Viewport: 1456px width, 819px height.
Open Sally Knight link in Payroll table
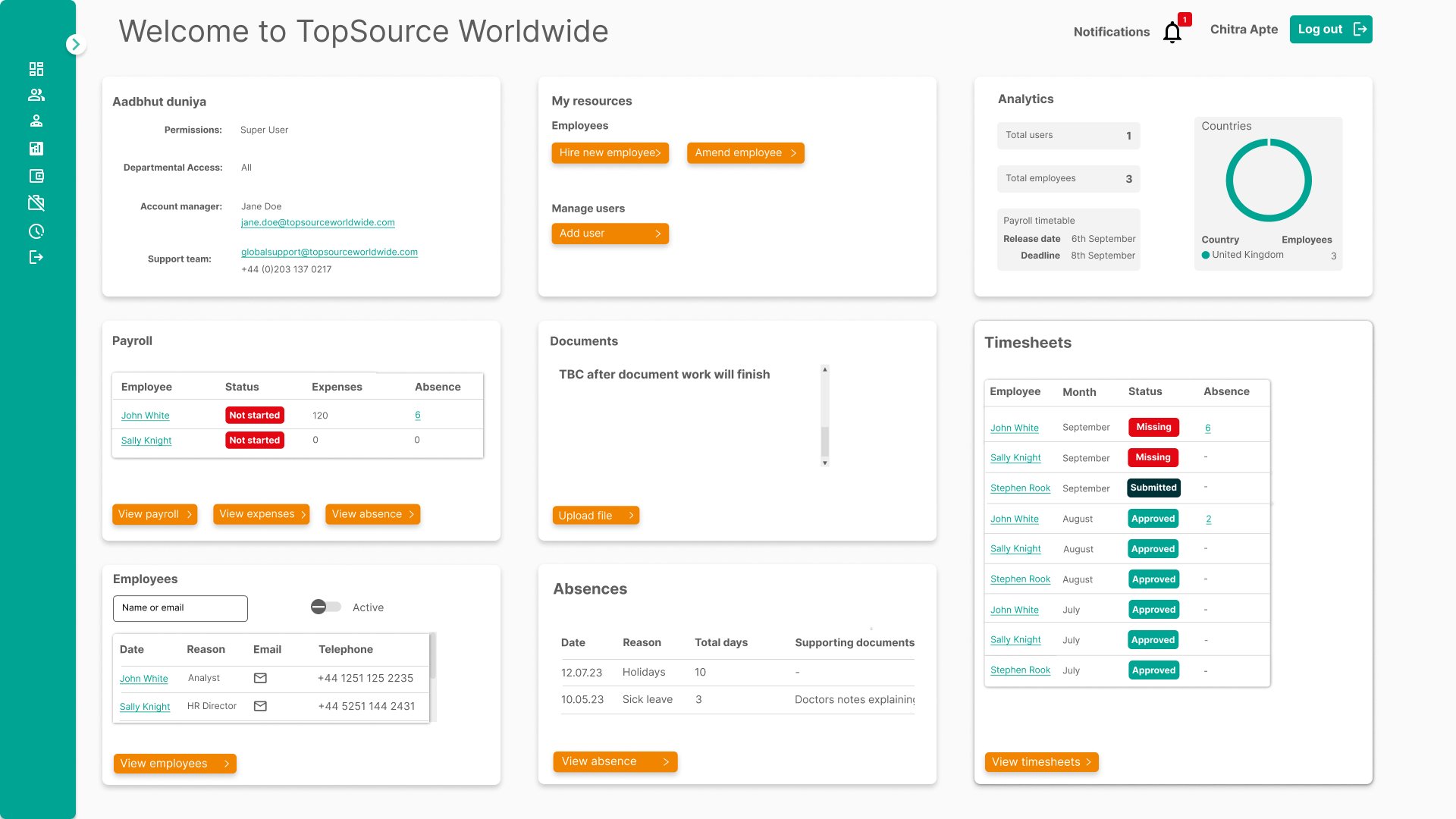pos(146,441)
